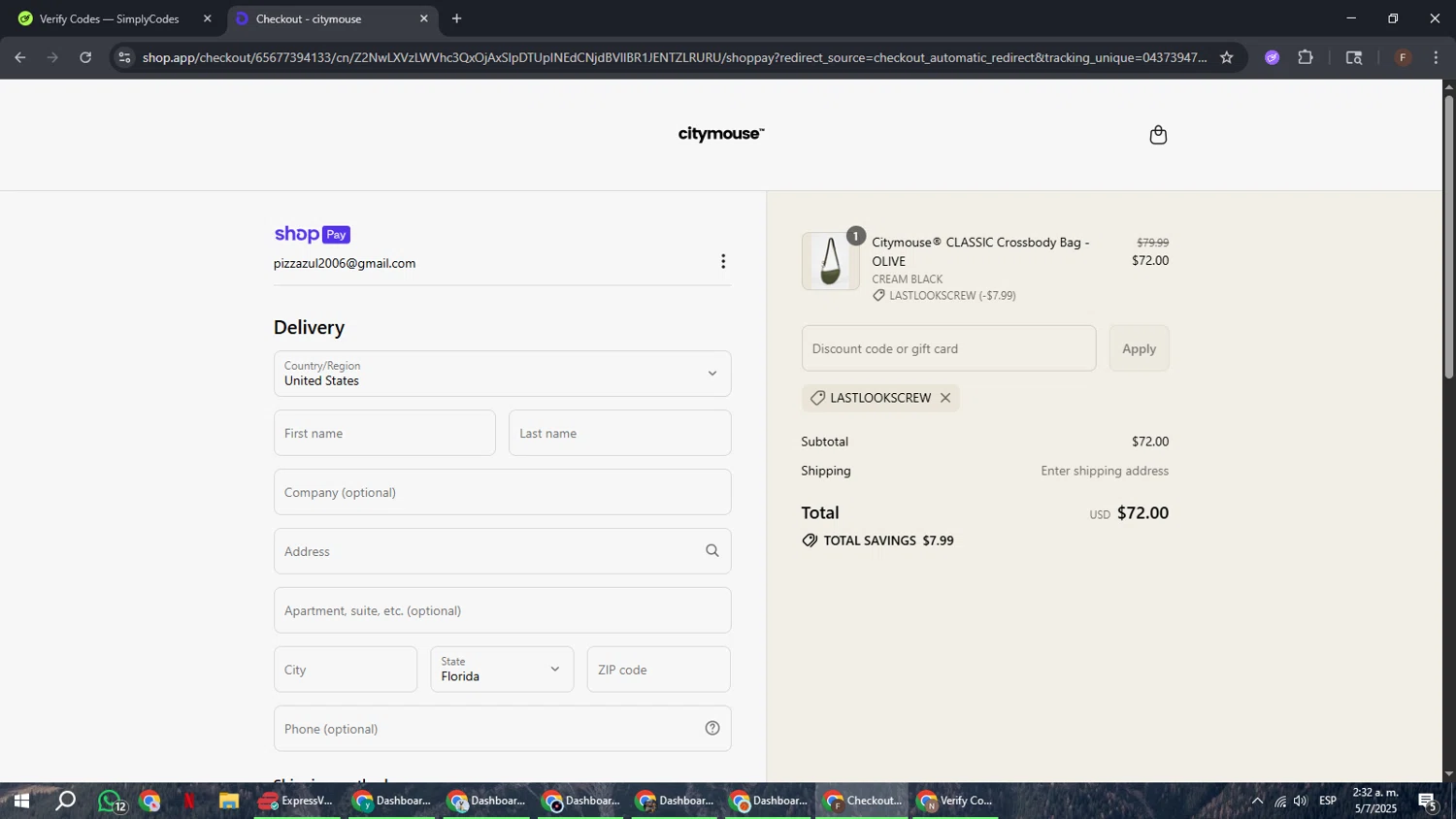Click the browser address bar URL
The width and height of the screenshot is (1456, 819).
coord(675,57)
